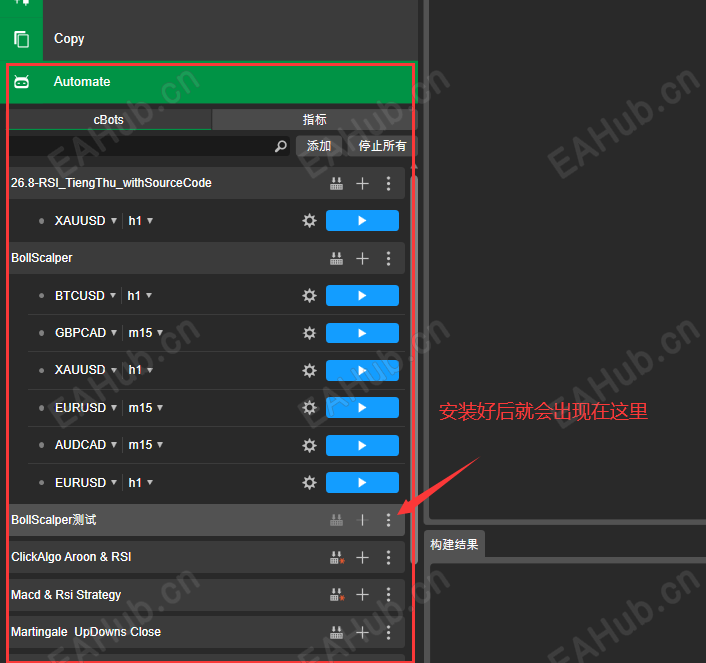Open settings gear for AUDCAD instance
Image resolution: width=706 pixels, height=663 pixels.
(x=309, y=445)
